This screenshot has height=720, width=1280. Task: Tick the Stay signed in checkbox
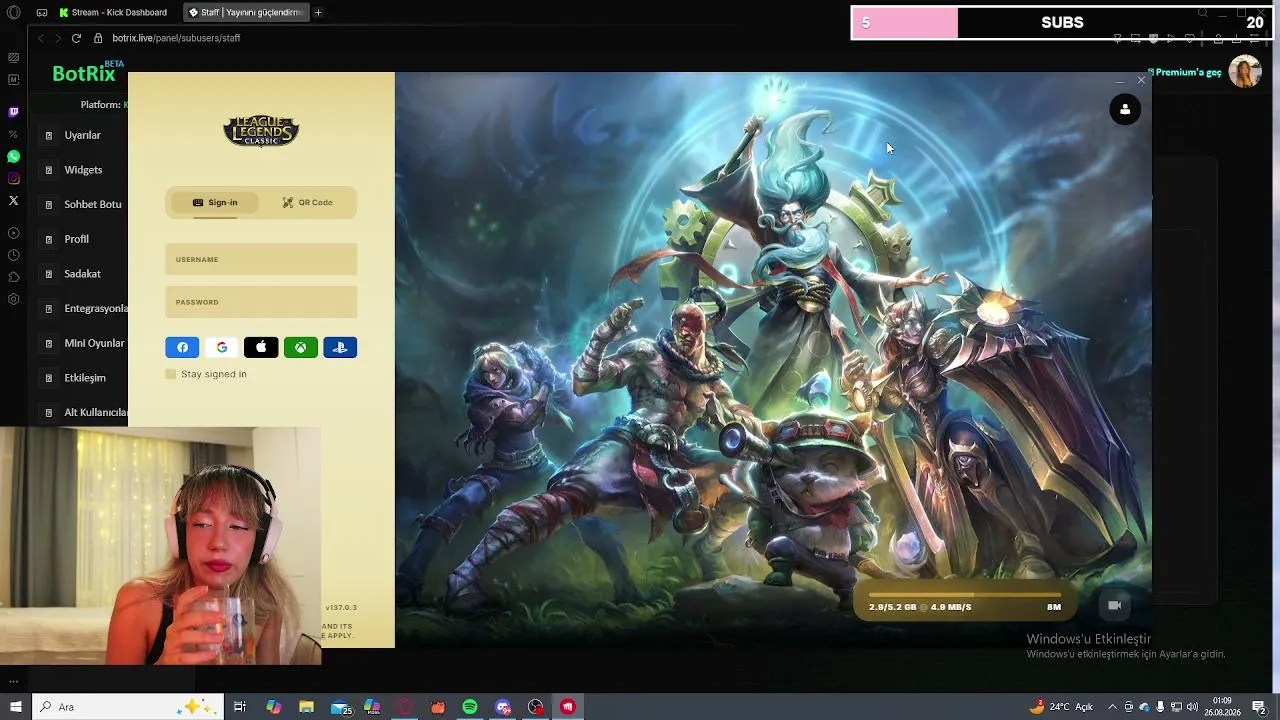(x=171, y=374)
